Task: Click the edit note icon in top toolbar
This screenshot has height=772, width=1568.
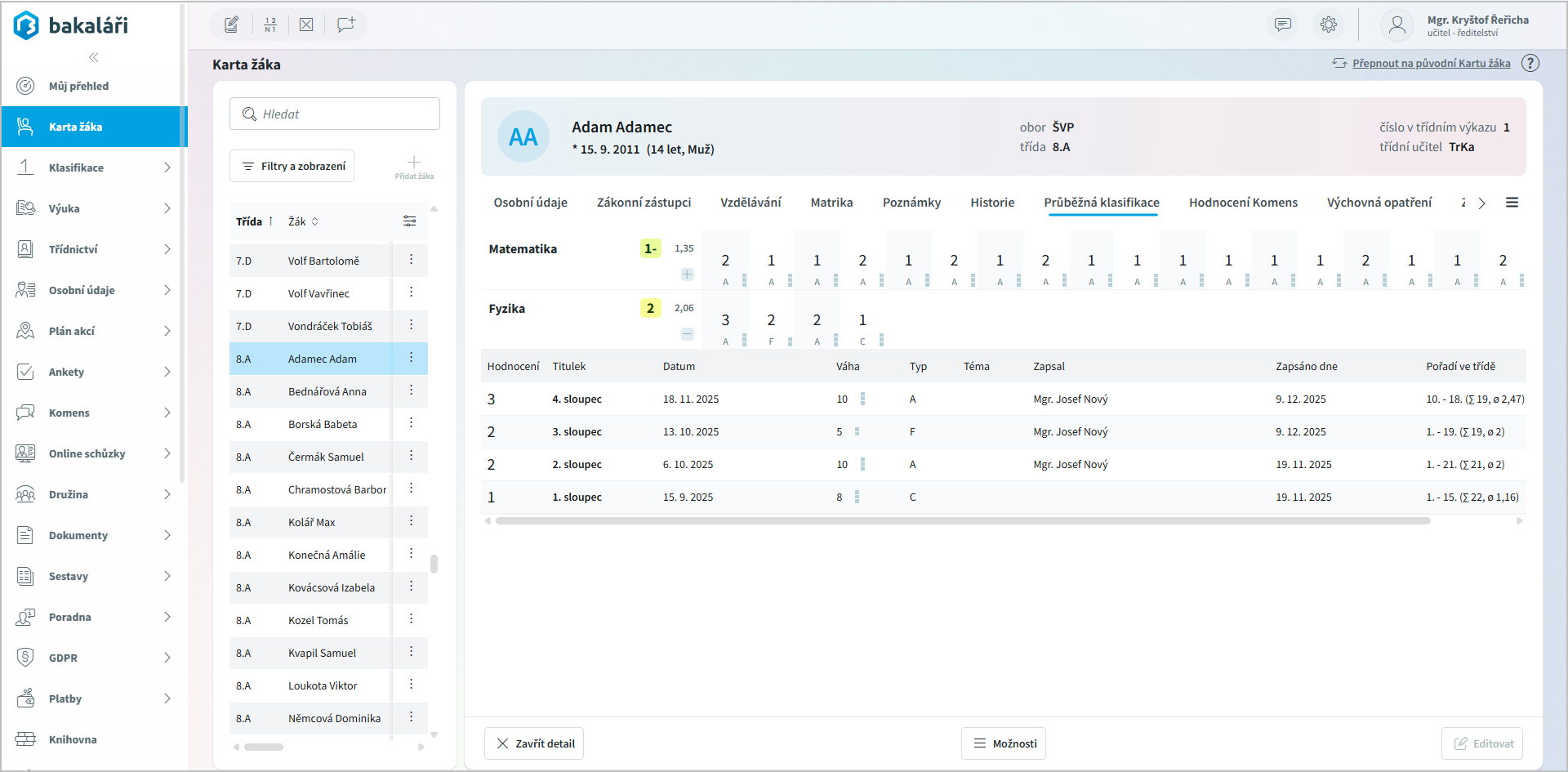Action: [x=232, y=25]
